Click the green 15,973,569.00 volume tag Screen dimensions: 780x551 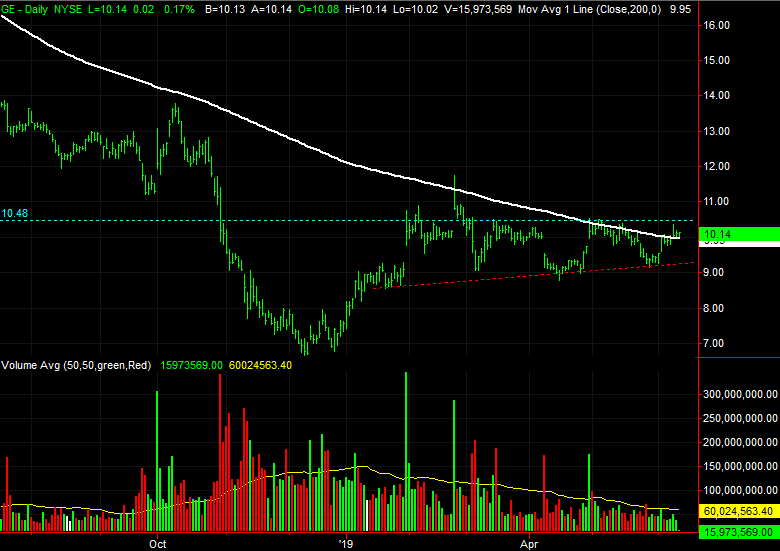coord(739,532)
